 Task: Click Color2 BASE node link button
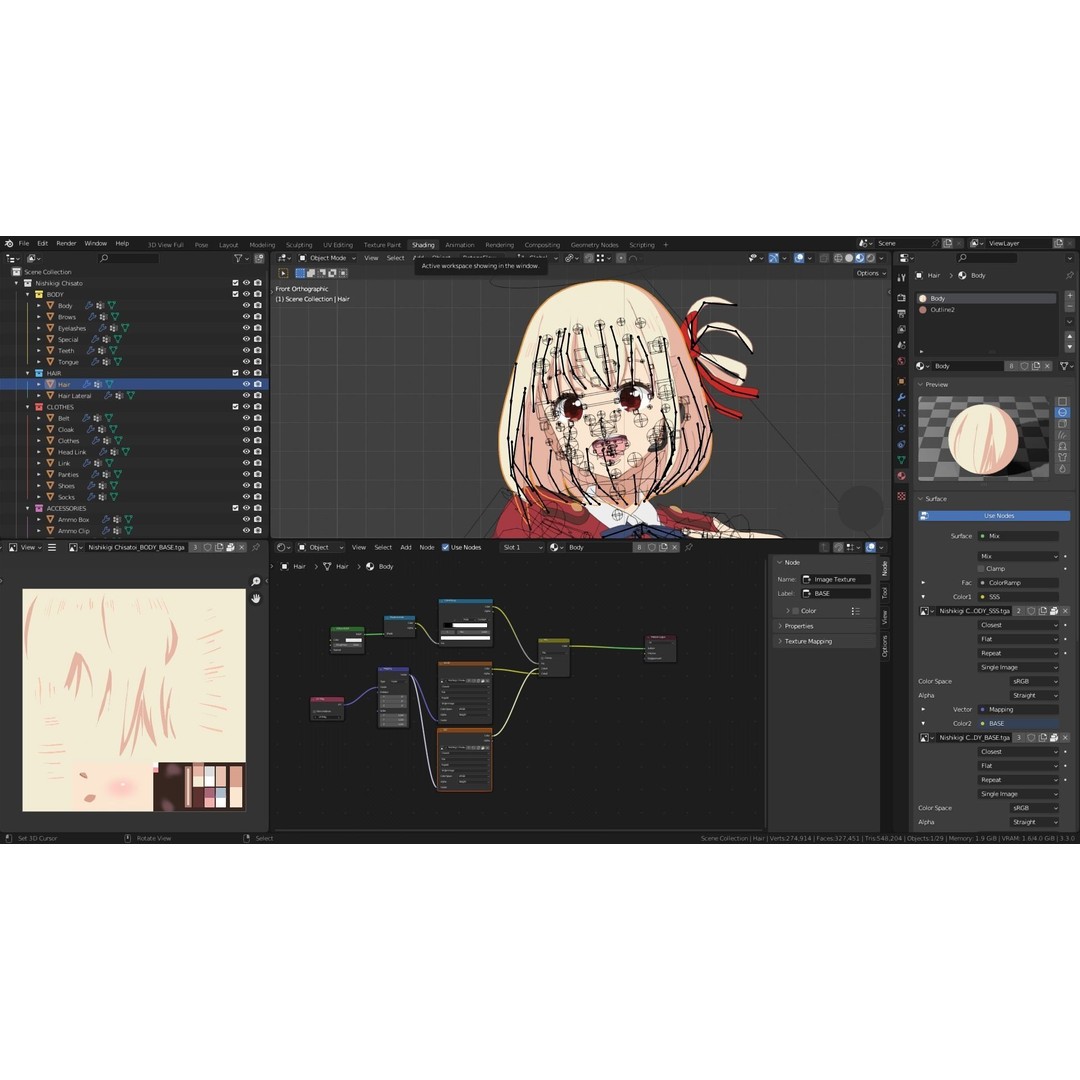tap(1018, 724)
